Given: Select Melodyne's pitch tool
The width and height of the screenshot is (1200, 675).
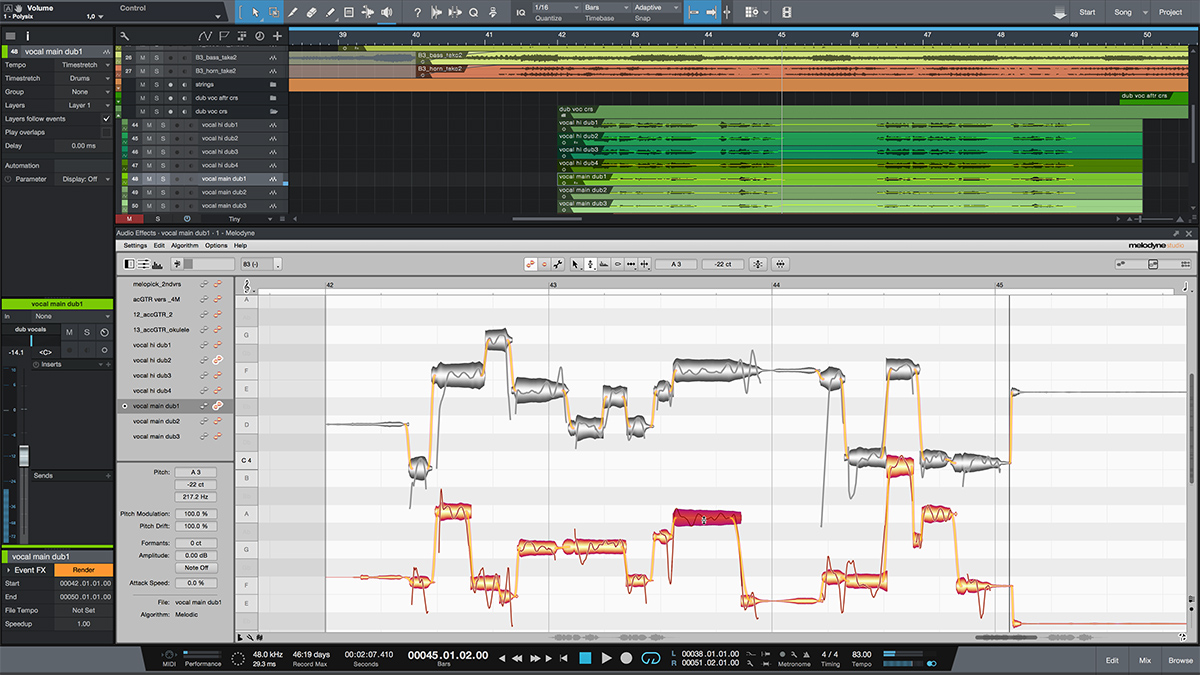Looking at the screenshot, I should 591,264.
